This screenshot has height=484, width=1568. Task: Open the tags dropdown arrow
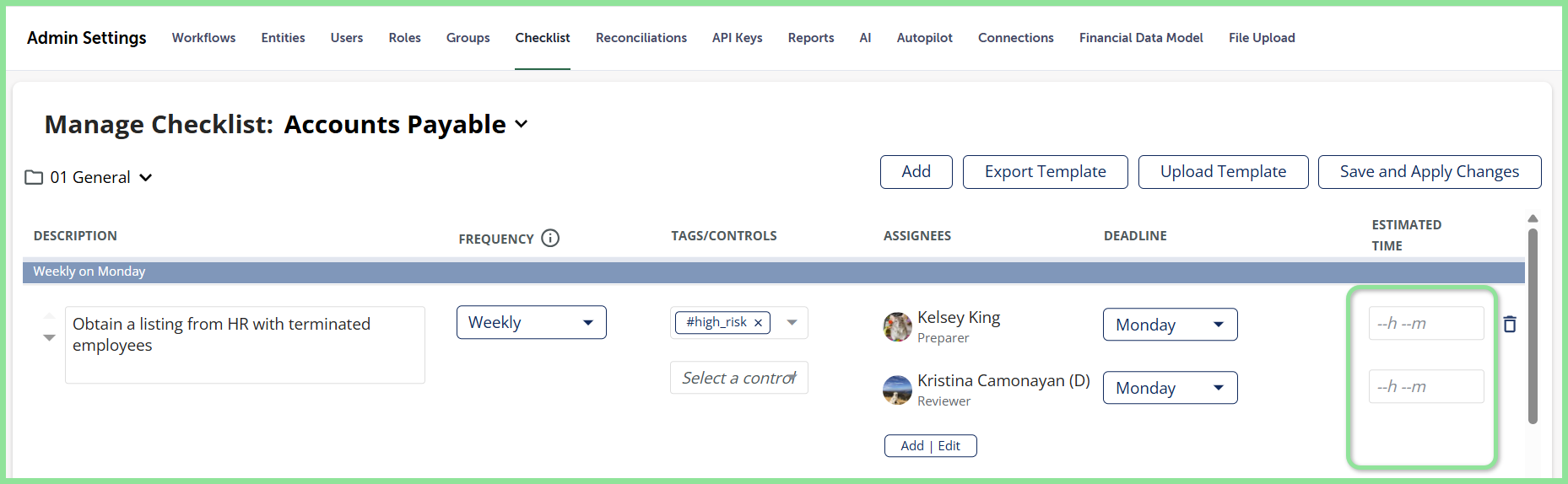point(792,322)
